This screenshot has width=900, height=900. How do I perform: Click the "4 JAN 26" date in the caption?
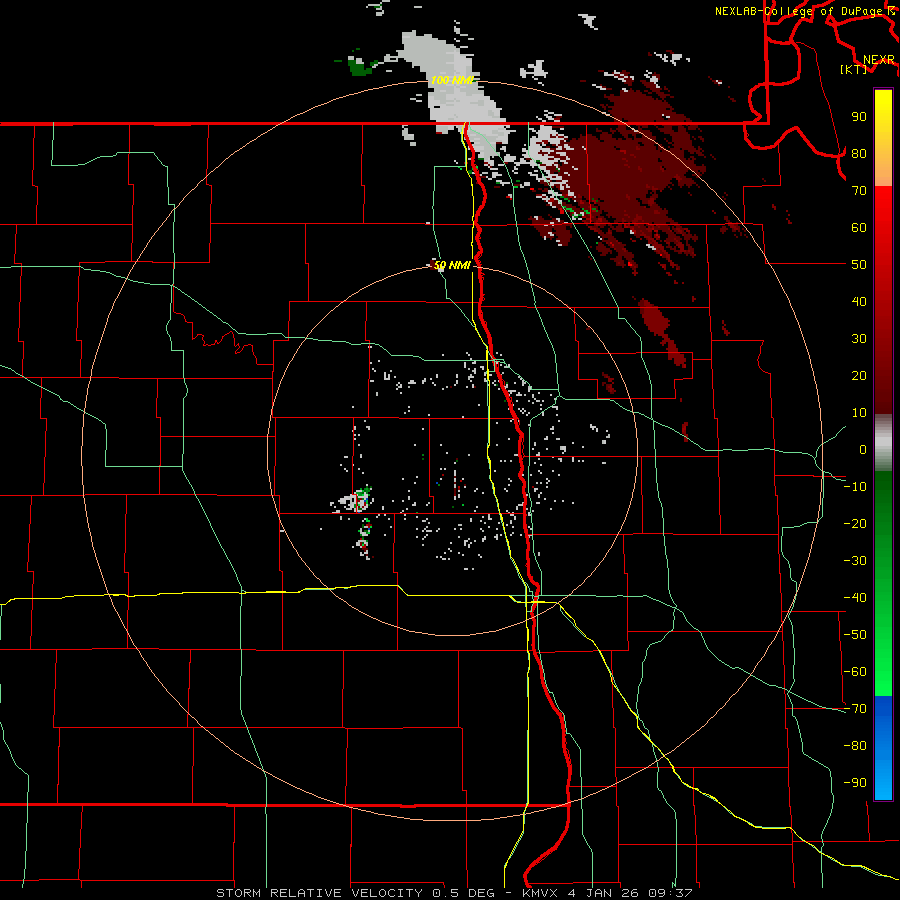pos(603,893)
